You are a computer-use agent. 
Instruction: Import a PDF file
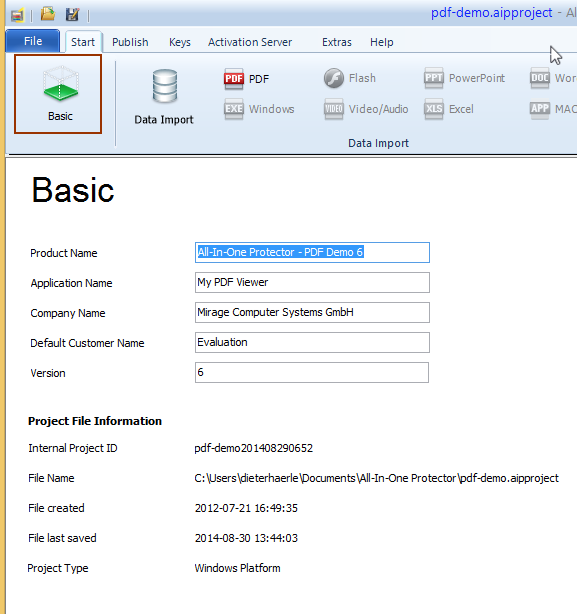234,79
